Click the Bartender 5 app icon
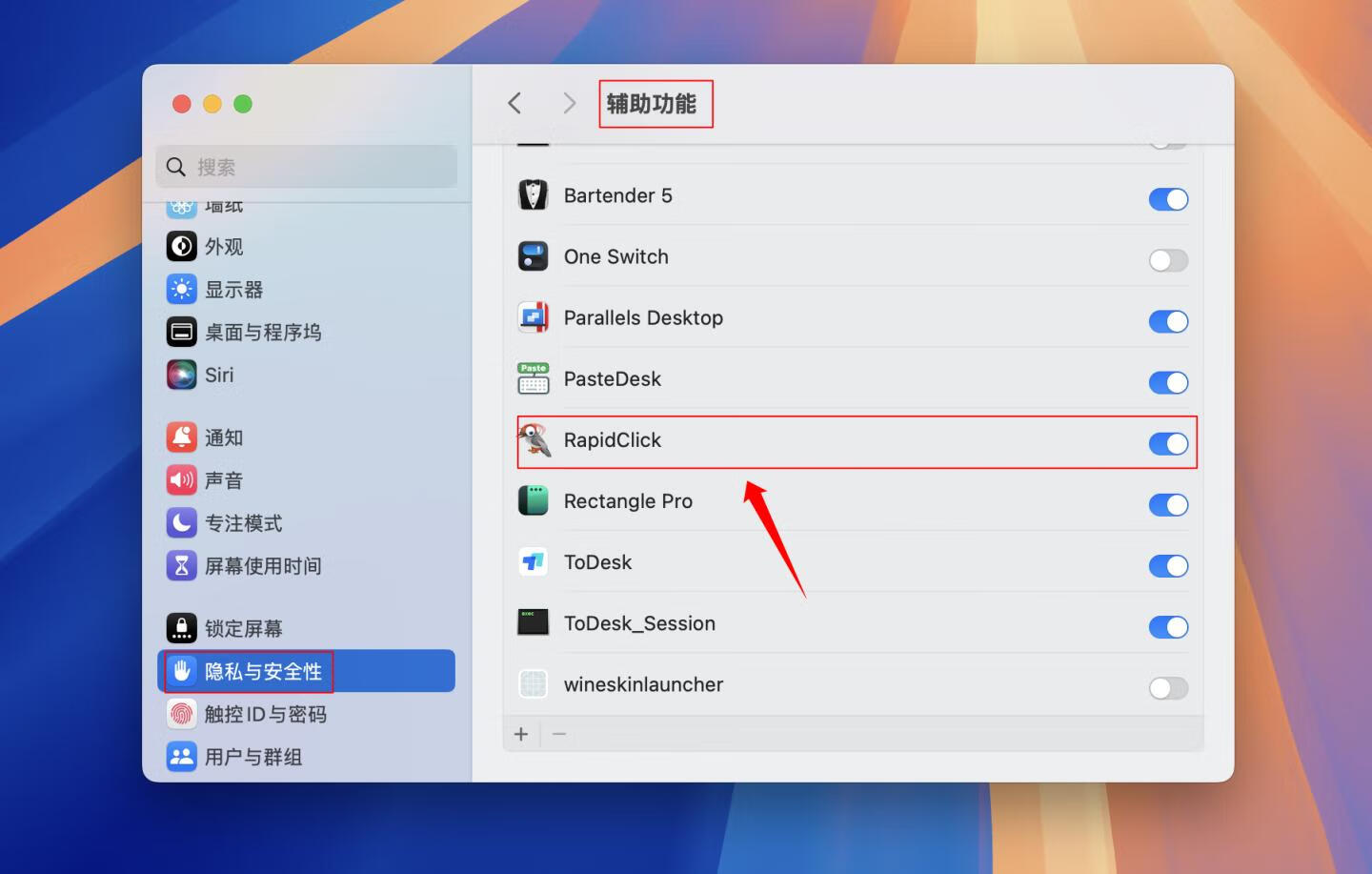 click(x=533, y=195)
